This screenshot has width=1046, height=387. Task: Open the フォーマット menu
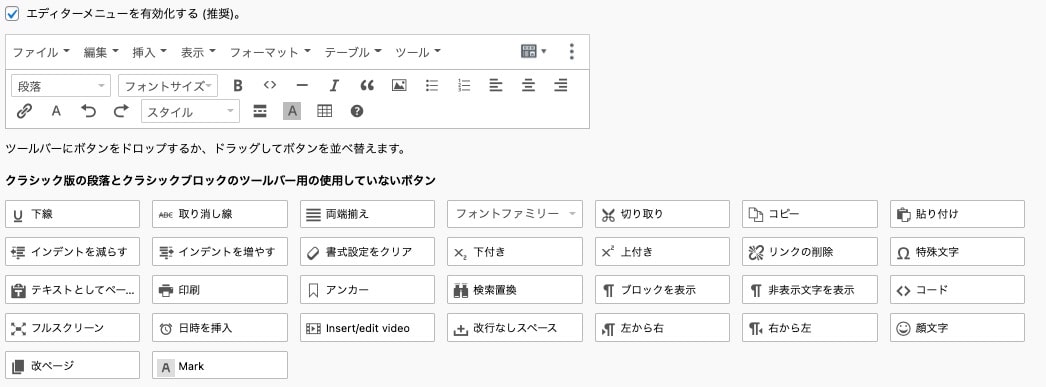270,52
